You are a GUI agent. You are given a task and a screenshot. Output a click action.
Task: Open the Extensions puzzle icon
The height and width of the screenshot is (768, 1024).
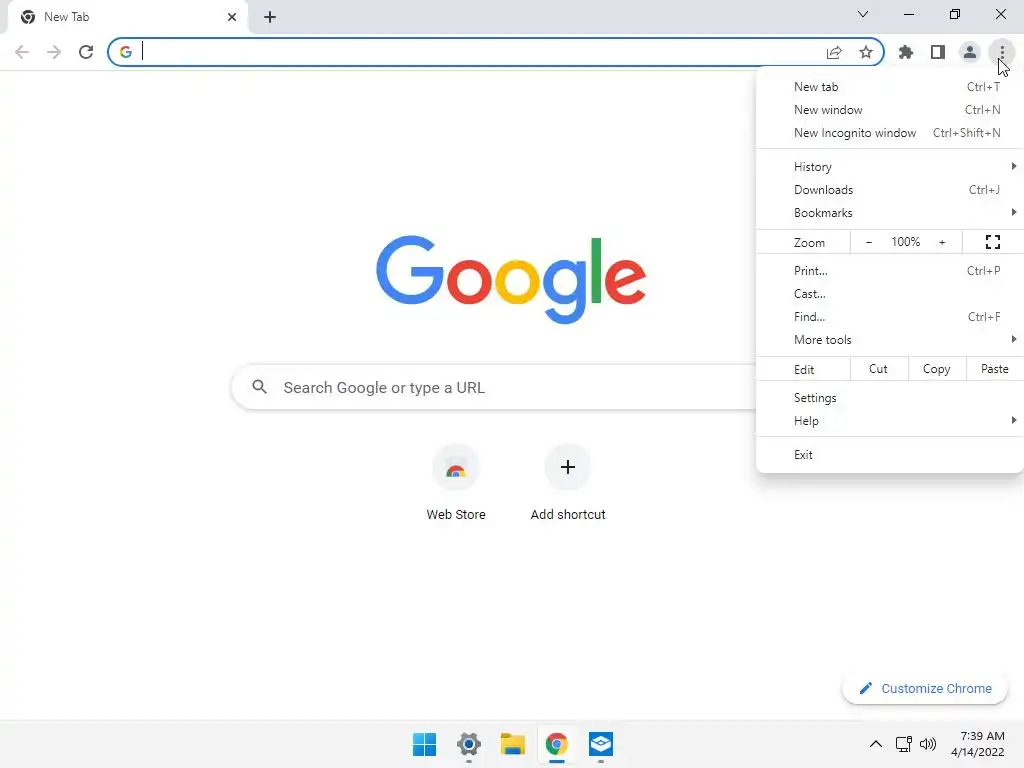point(906,52)
